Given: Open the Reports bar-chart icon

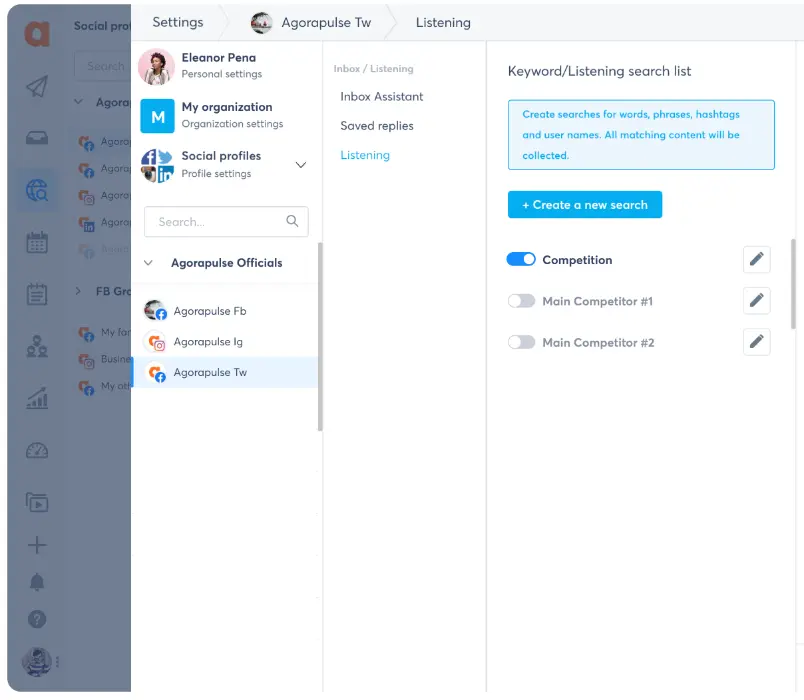Looking at the screenshot, I should [x=36, y=398].
